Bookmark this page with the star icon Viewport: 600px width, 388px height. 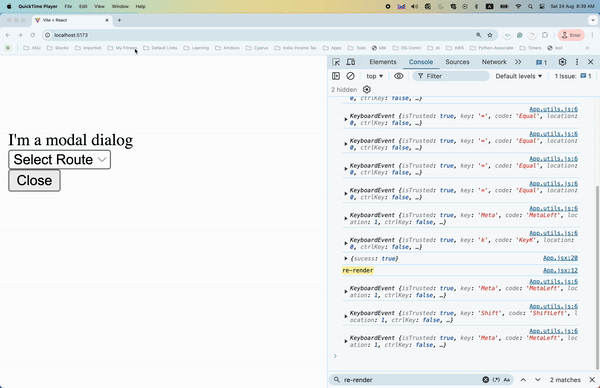(x=490, y=35)
